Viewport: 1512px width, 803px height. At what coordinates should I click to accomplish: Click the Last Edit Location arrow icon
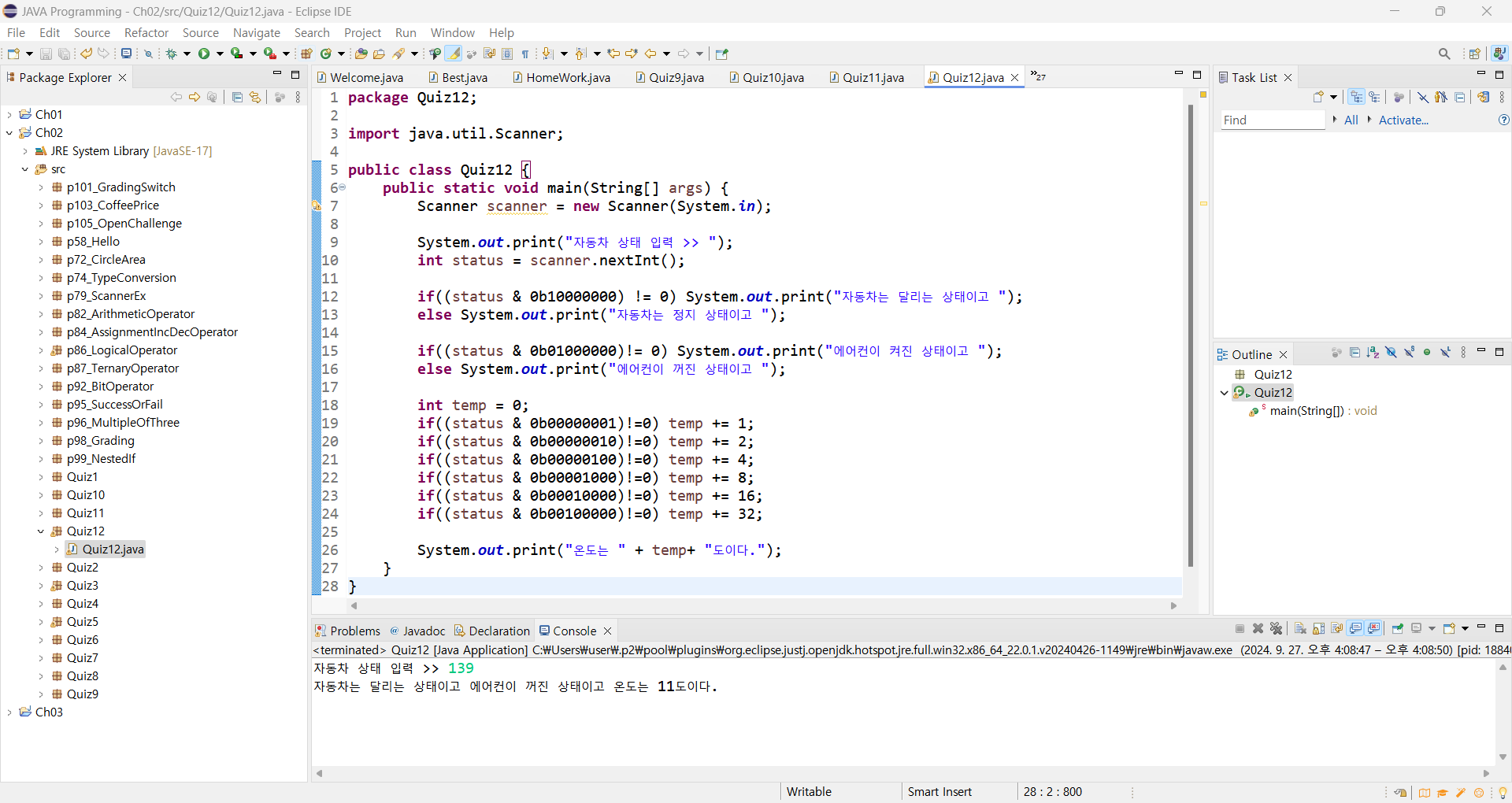pos(613,54)
